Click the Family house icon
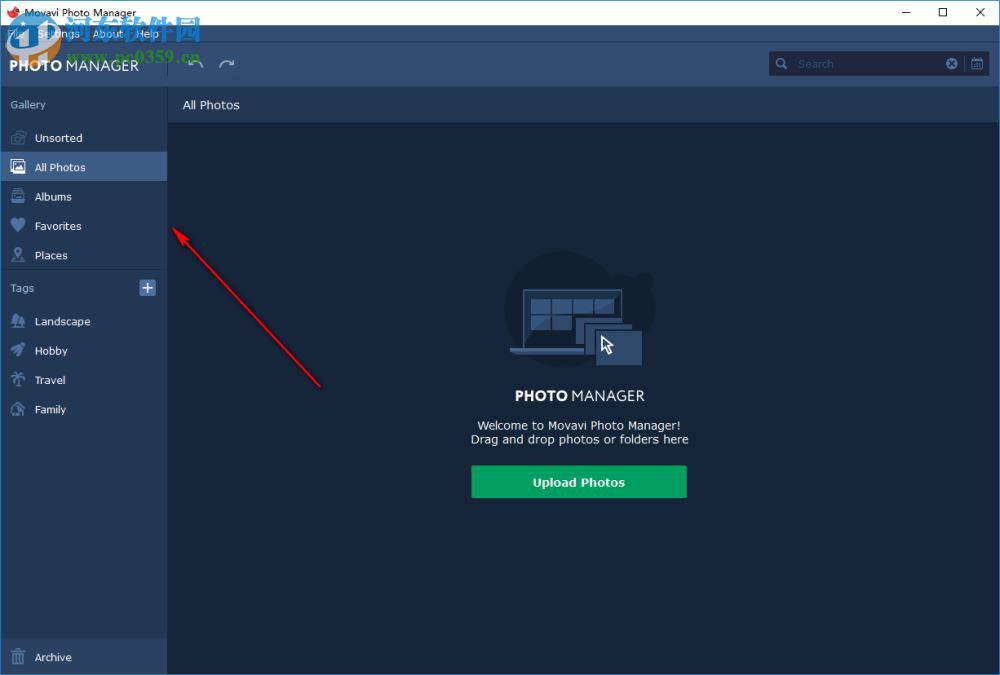This screenshot has width=1000, height=675. tap(18, 409)
